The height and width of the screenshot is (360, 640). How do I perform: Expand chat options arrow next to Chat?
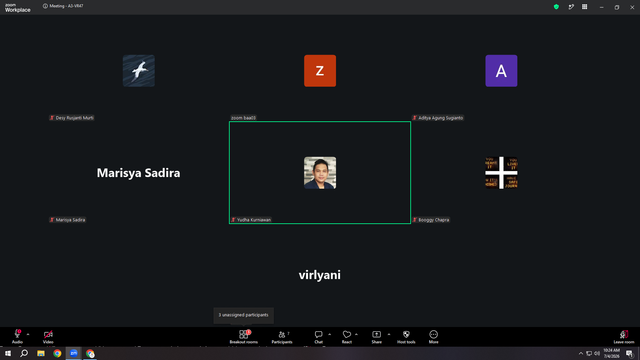[329, 334]
